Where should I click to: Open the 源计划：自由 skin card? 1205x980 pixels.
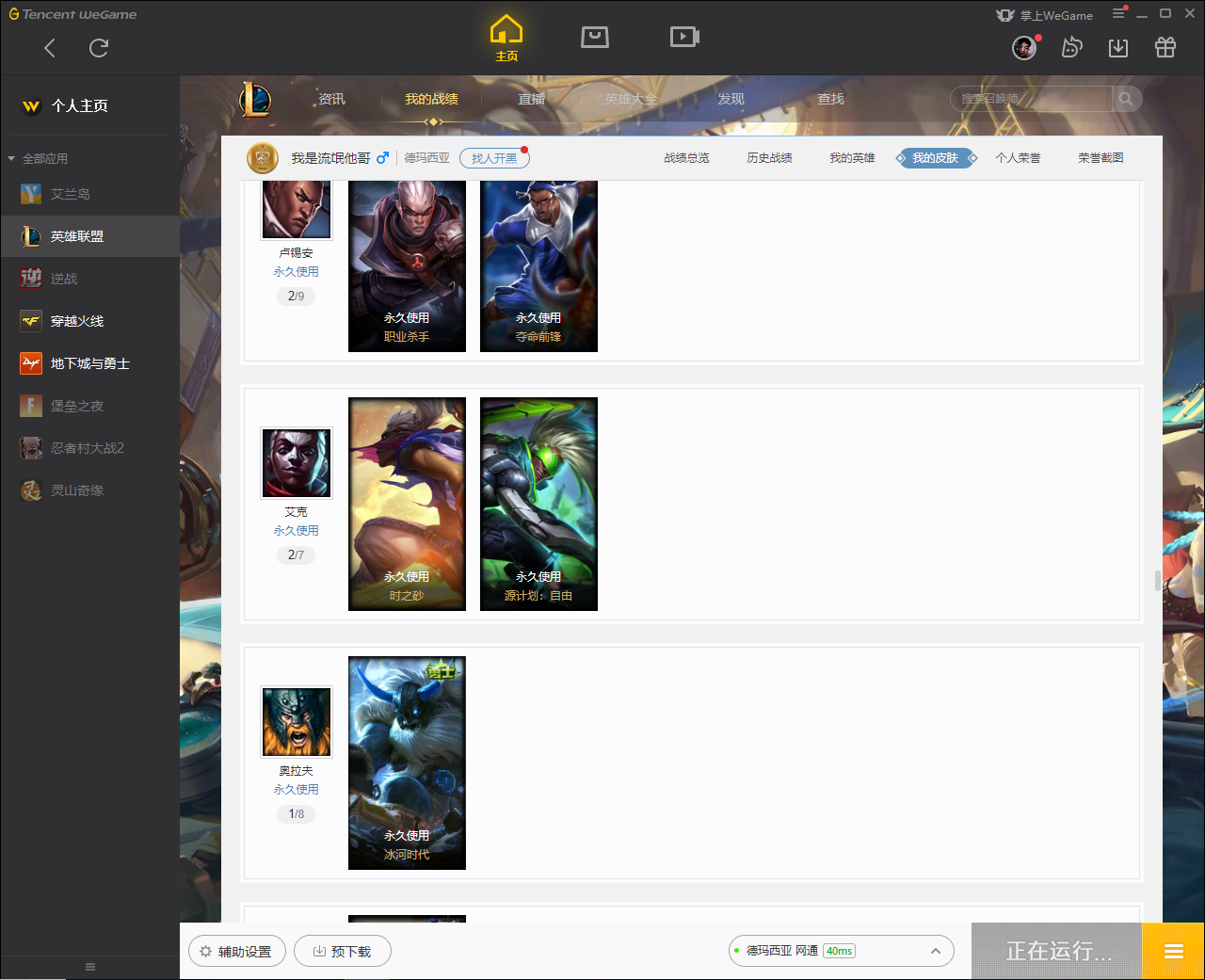pyautogui.click(x=538, y=504)
